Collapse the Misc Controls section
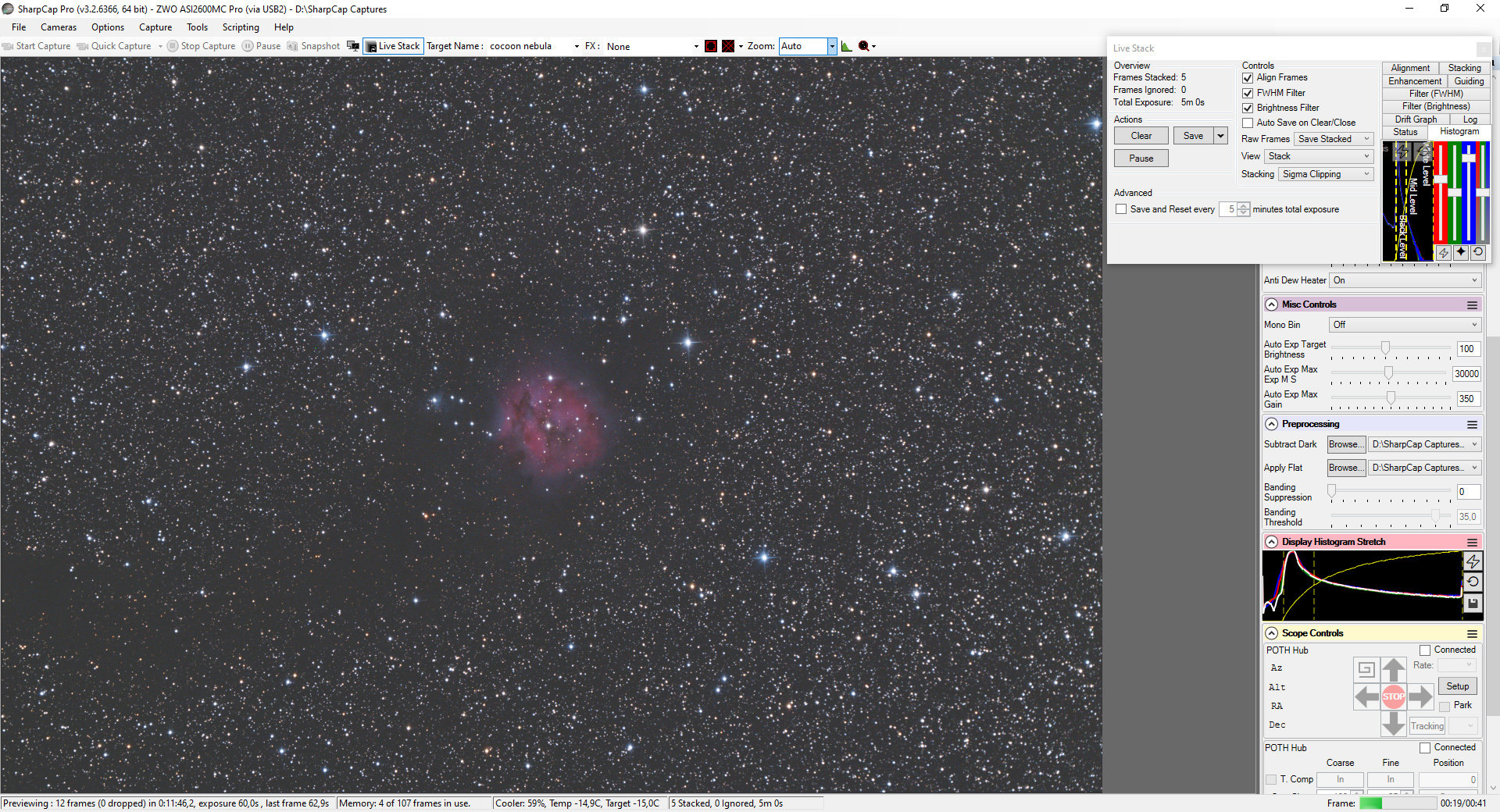The image size is (1500, 812). pyautogui.click(x=1272, y=304)
